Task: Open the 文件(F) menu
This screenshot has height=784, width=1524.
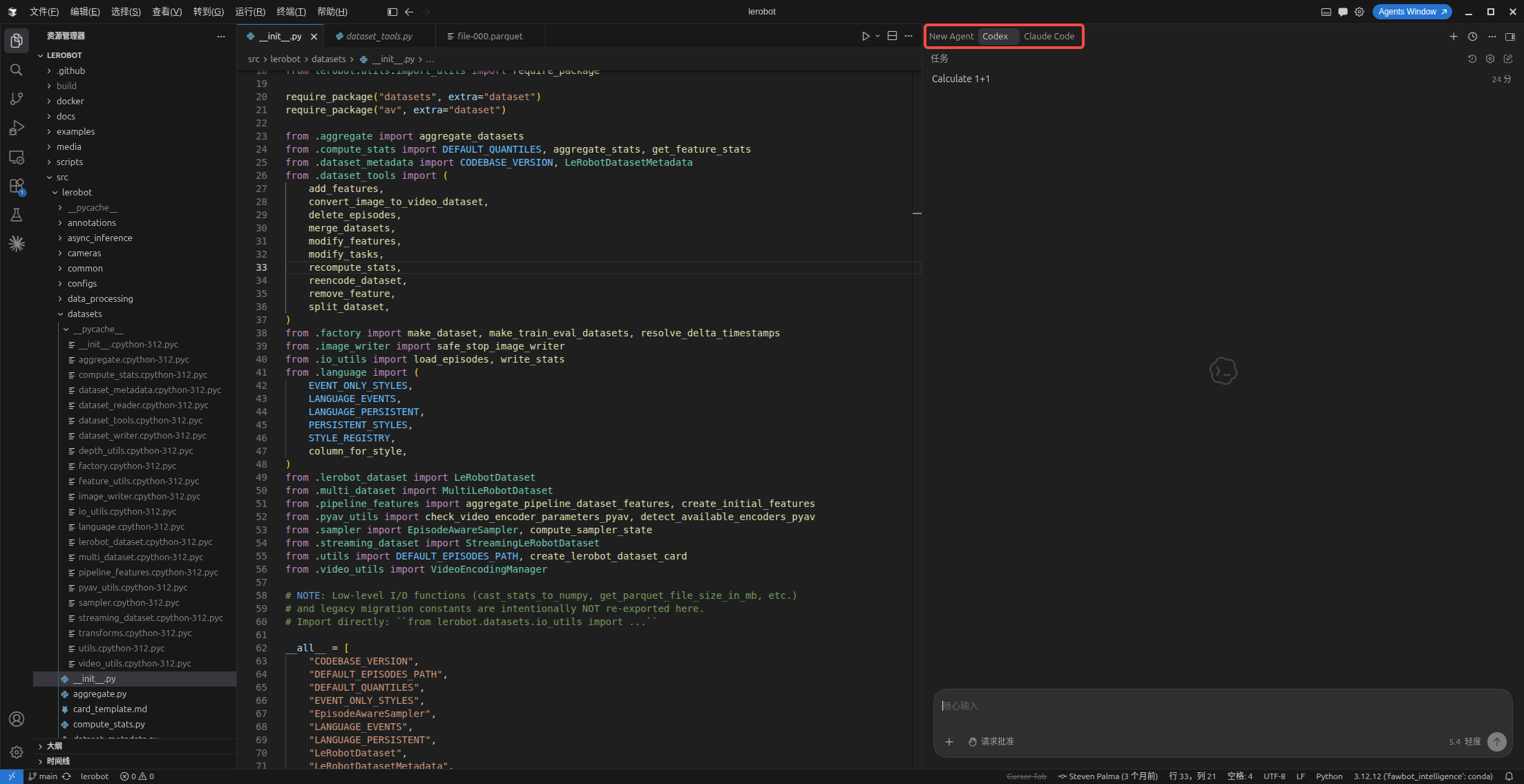Action: (x=44, y=12)
